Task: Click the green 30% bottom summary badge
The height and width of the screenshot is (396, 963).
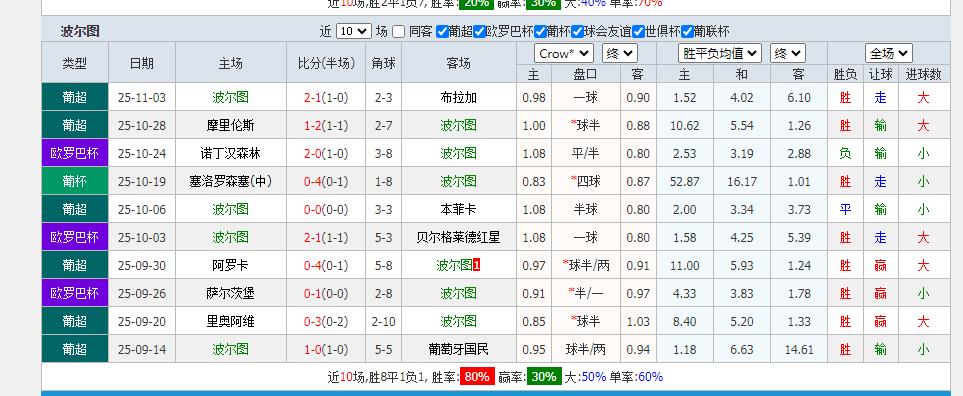Action: (x=544, y=376)
